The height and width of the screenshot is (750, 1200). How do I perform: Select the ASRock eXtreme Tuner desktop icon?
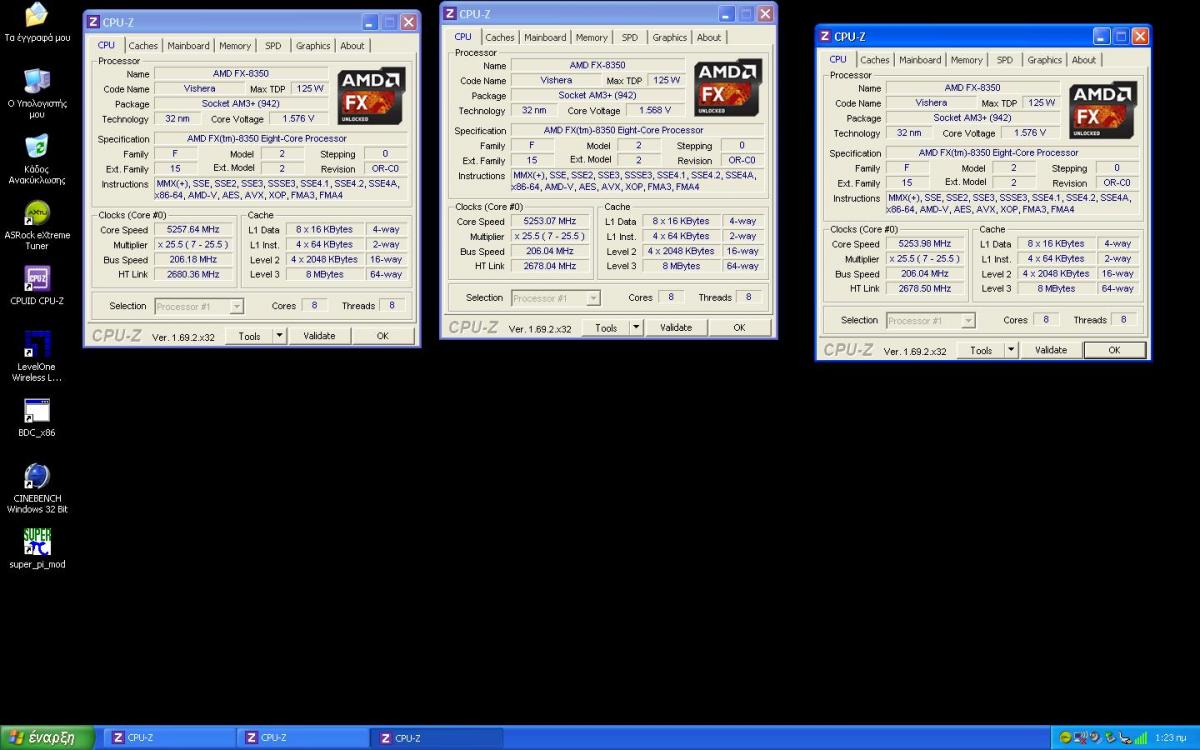[x=37, y=226]
